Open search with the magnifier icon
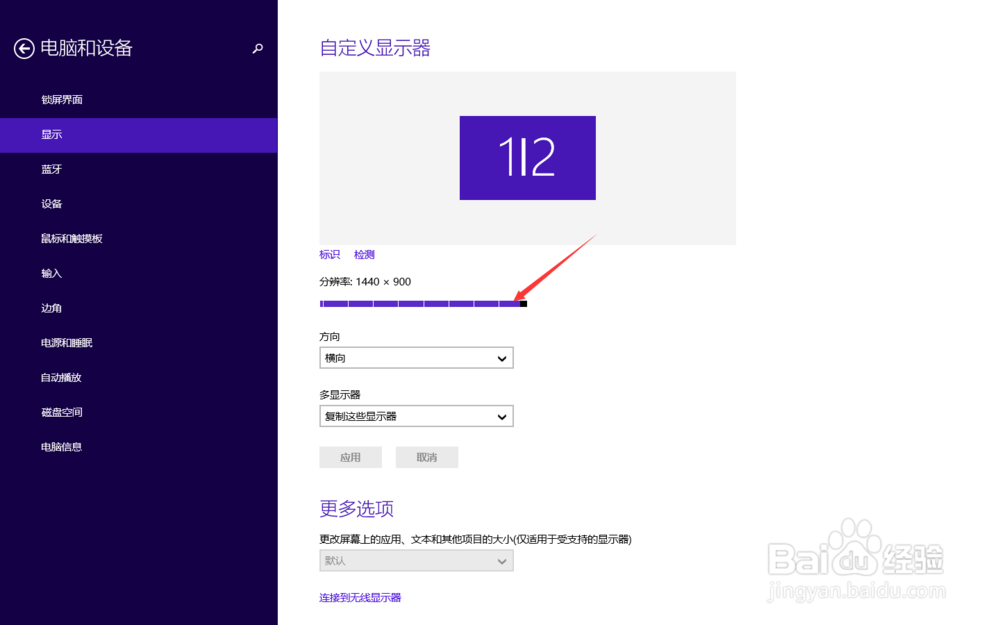Image resolution: width=1000 pixels, height=625 pixels. pyautogui.click(x=258, y=48)
